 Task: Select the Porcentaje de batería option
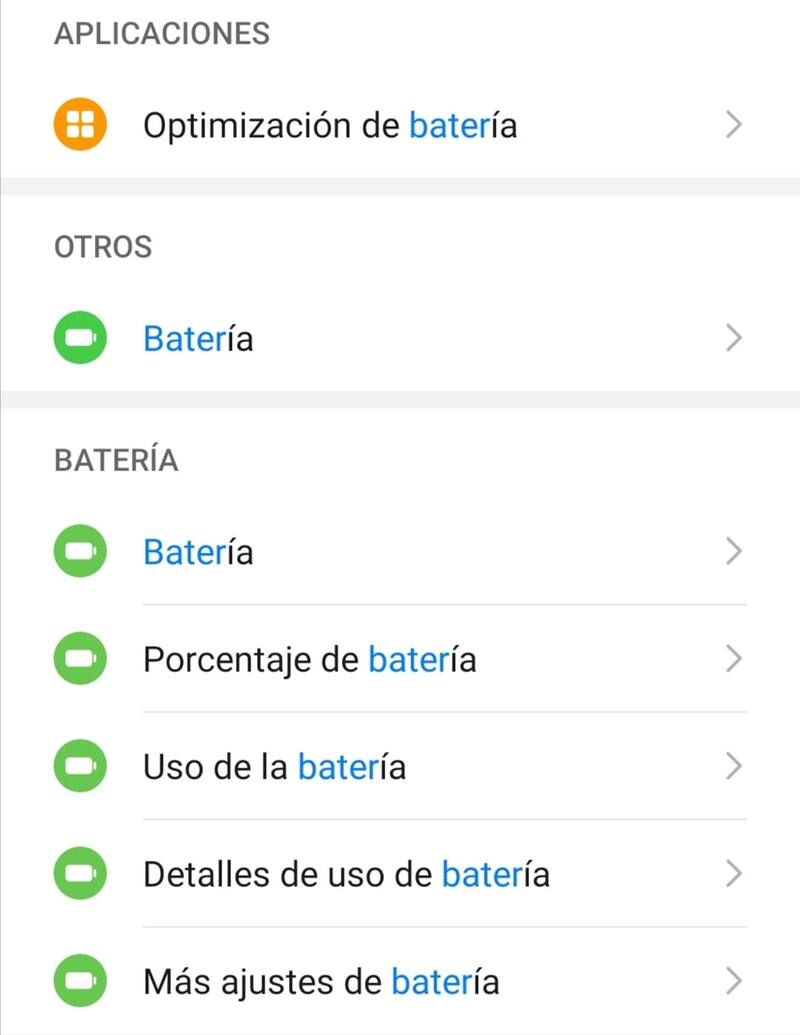tap(309, 660)
